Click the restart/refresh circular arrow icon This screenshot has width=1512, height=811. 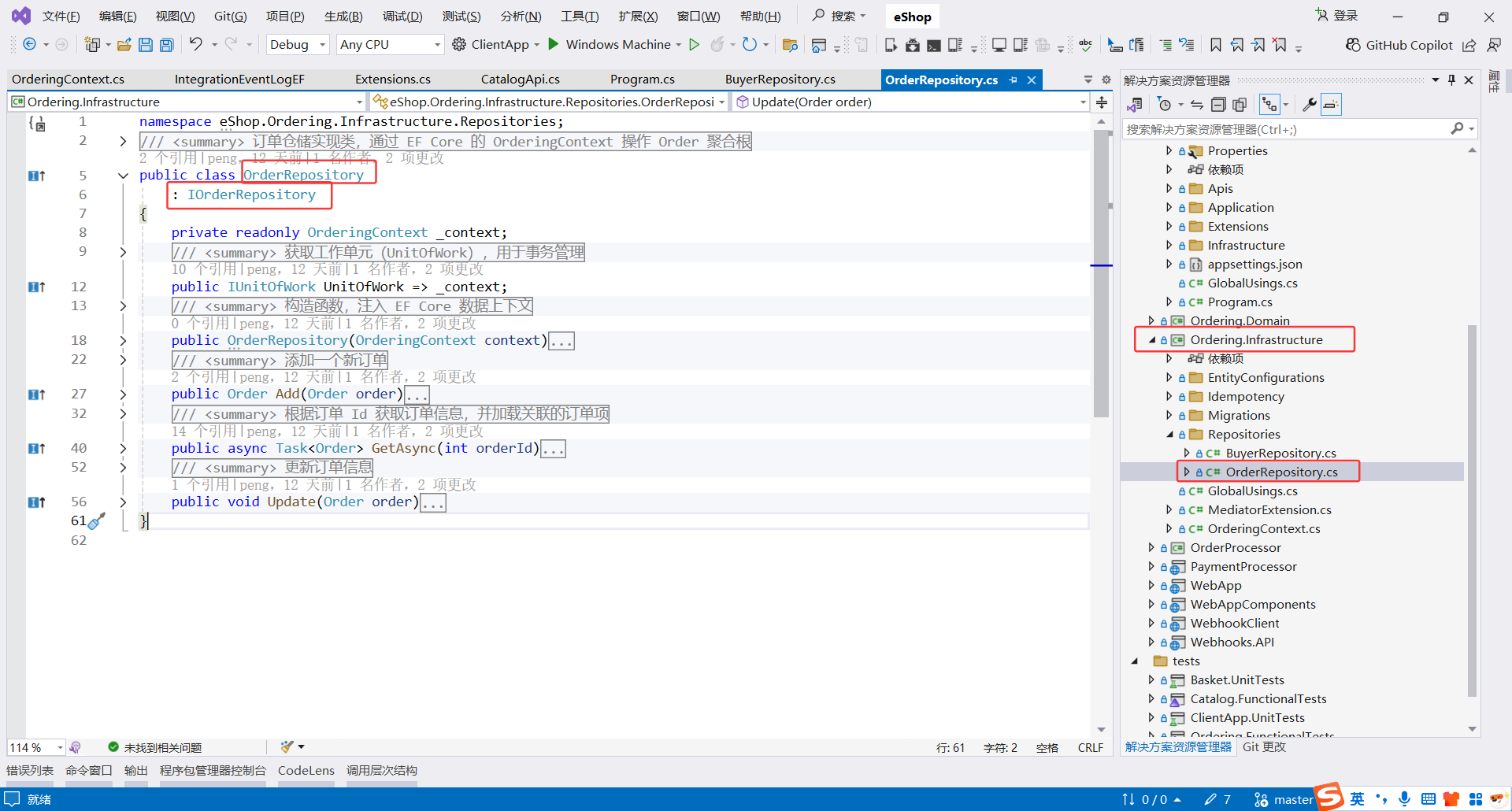(750, 45)
